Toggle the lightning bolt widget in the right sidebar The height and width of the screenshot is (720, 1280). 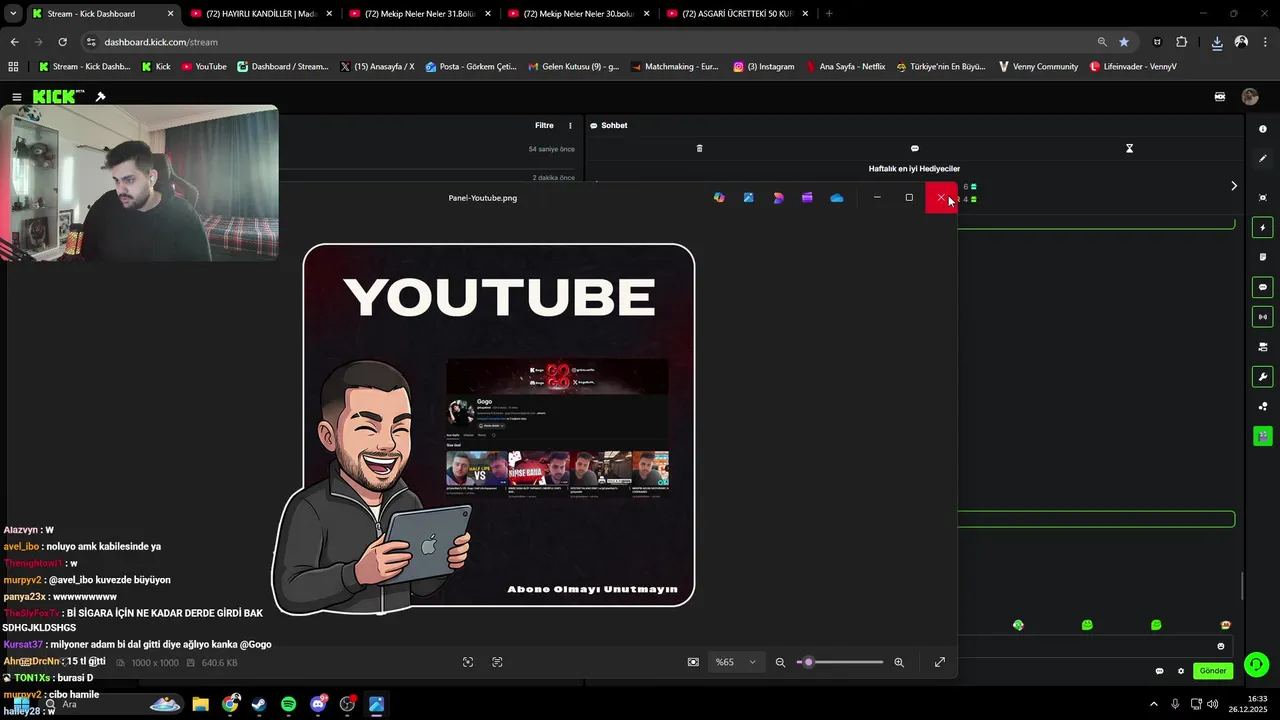1263,228
